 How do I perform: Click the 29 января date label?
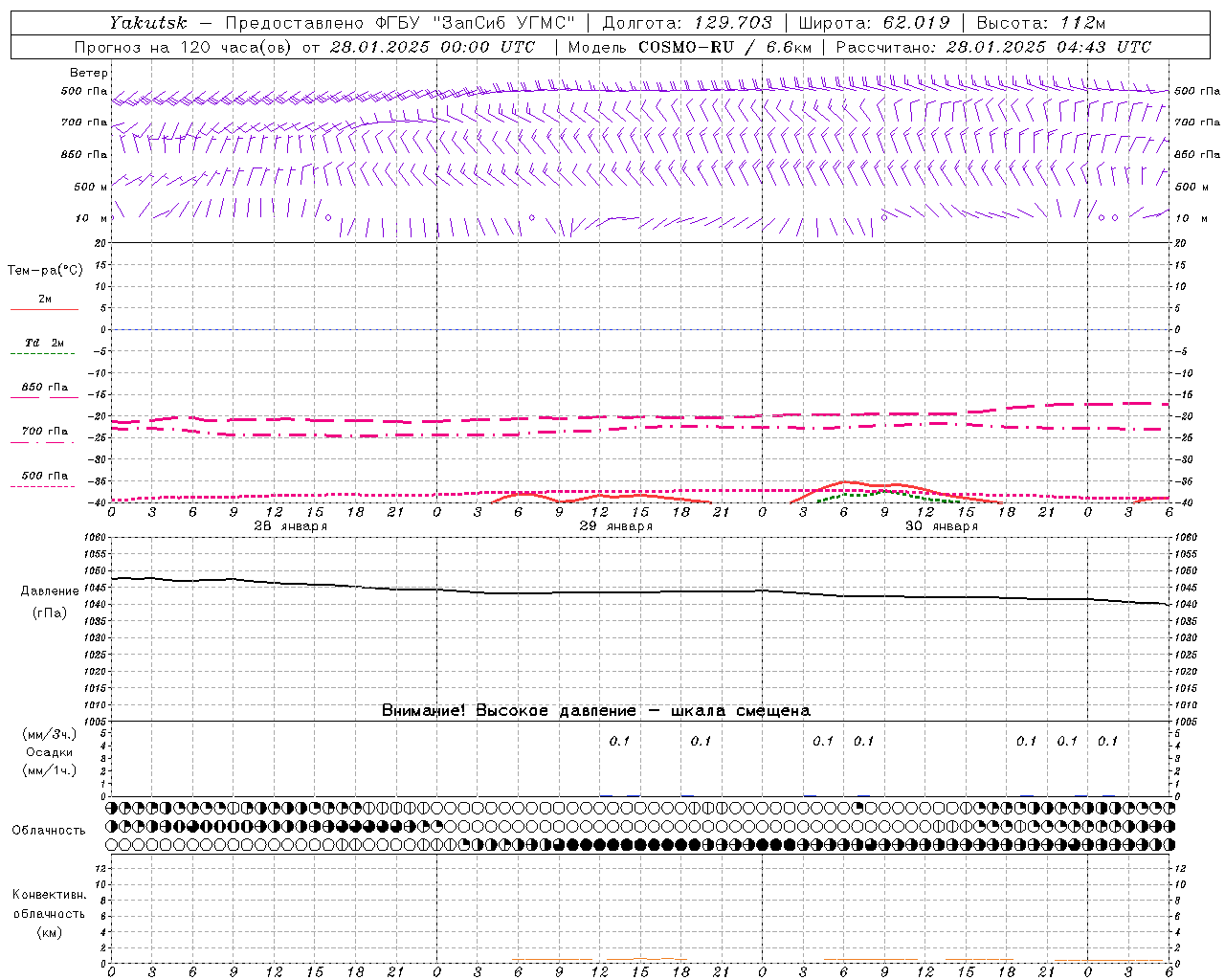point(615,526)
